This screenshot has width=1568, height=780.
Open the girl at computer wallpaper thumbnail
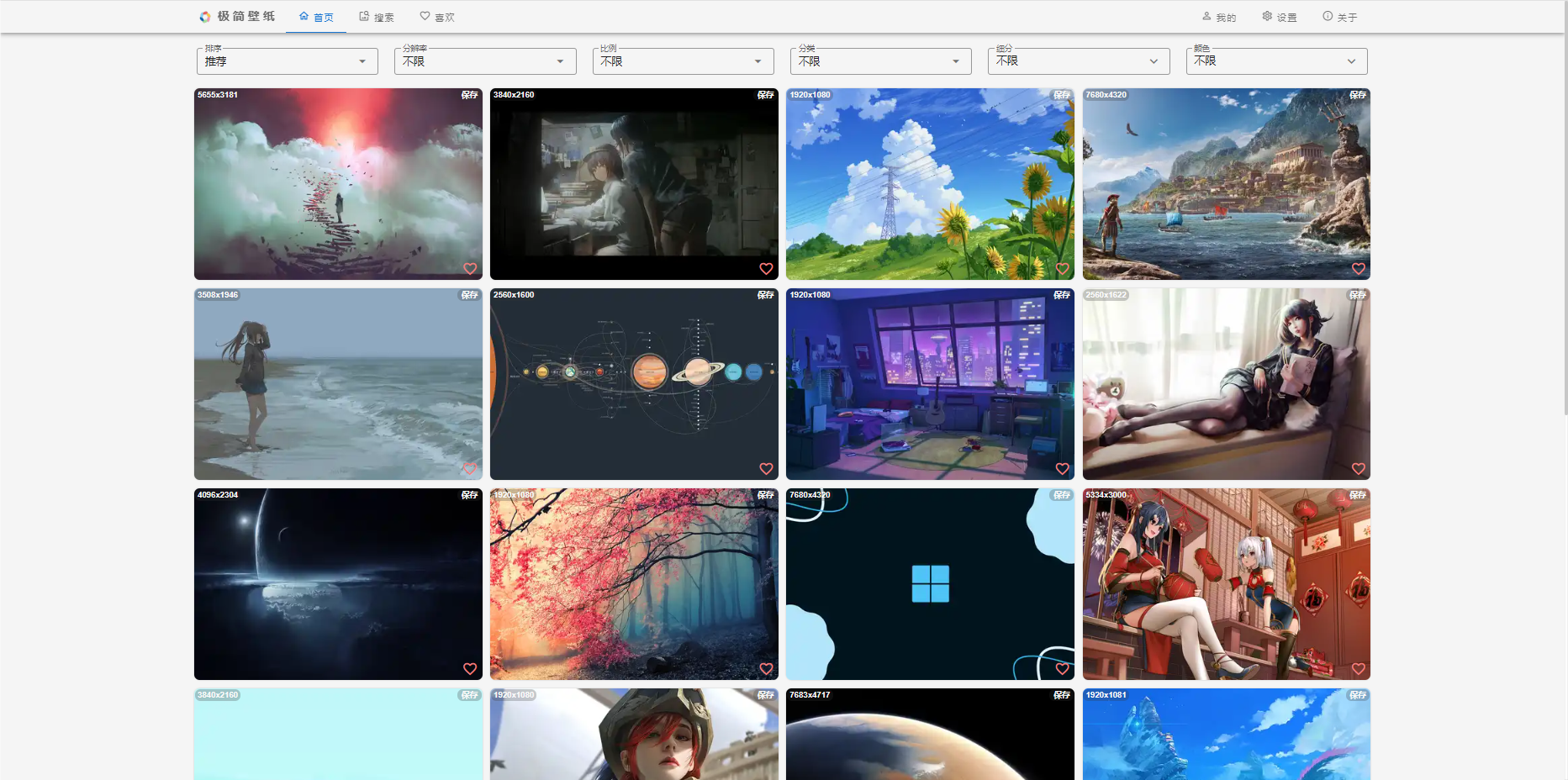click(633, 185)
